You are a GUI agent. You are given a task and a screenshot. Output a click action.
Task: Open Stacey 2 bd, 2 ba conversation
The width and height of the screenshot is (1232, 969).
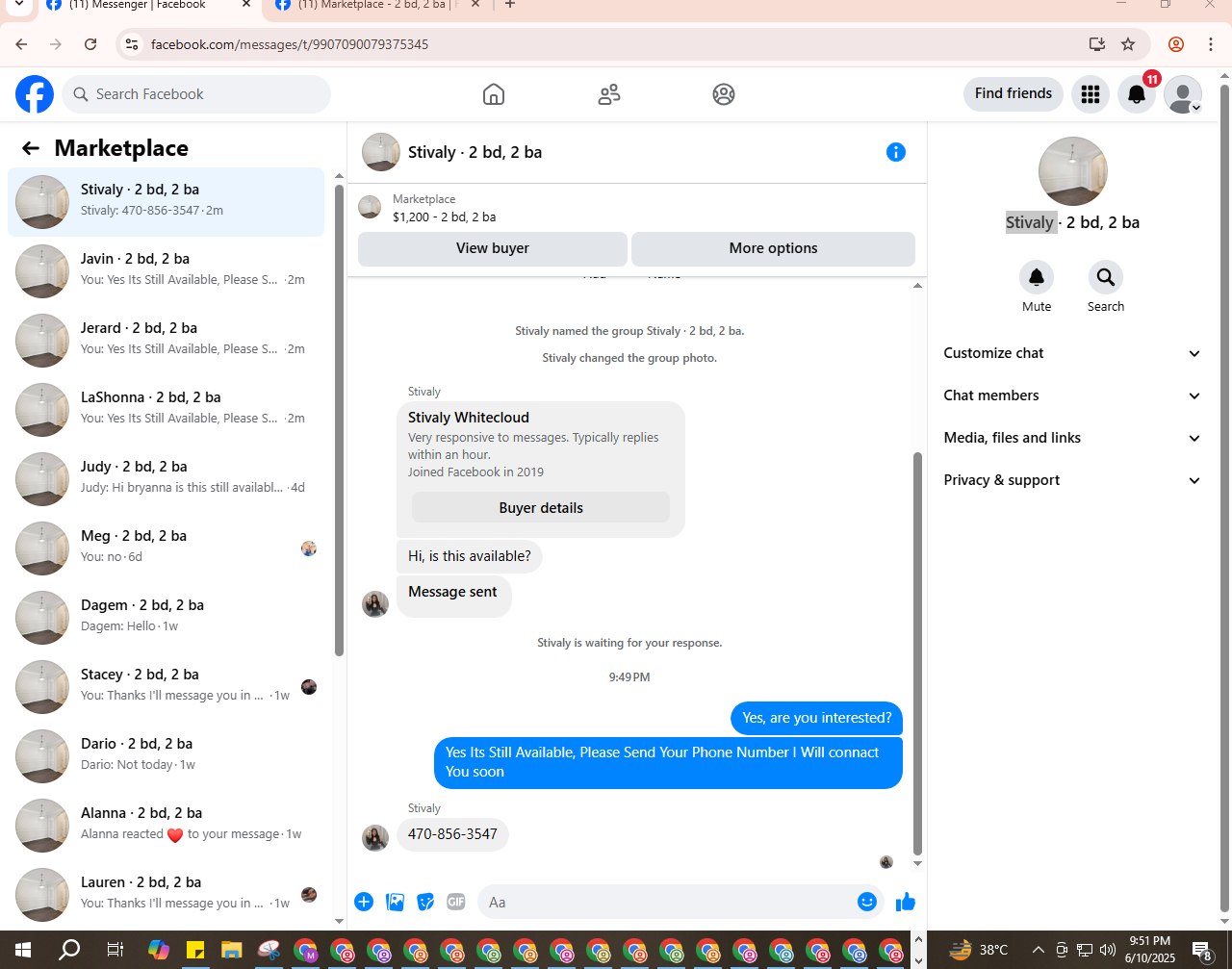click(167, 687)
